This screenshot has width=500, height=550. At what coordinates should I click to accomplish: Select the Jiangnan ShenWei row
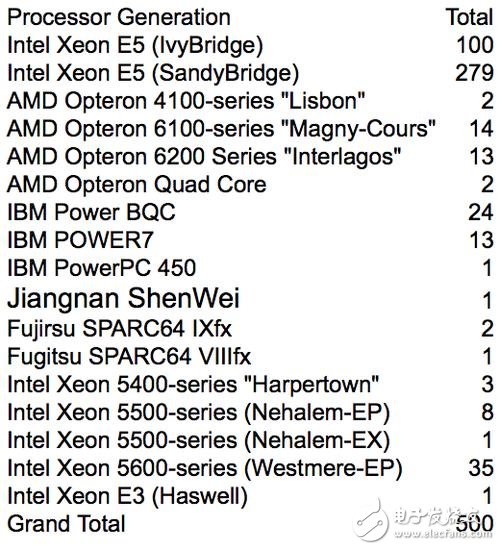(x=250, y=298)
